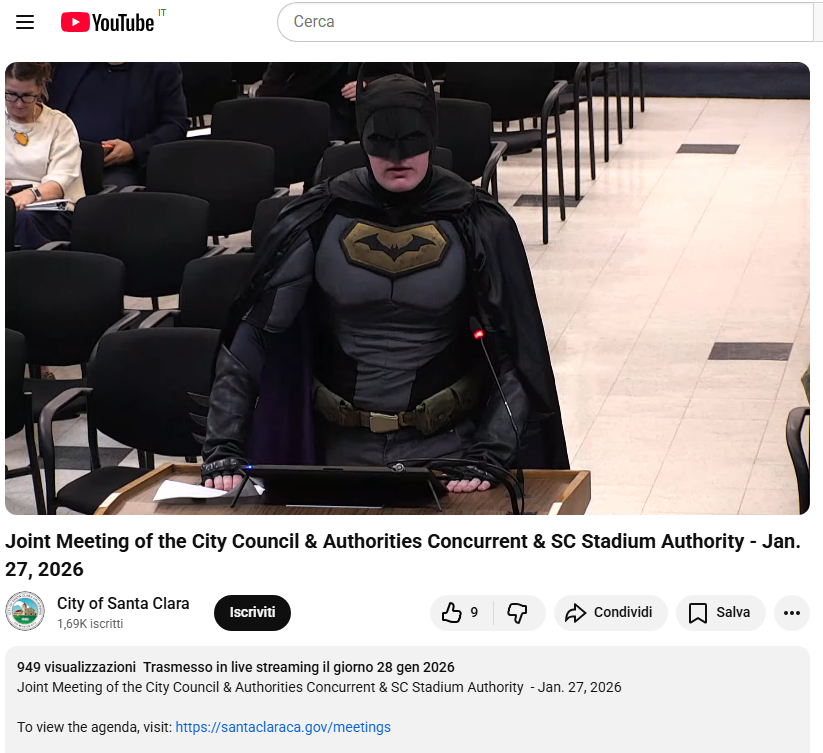Click the Salva bookmark icon

pos(698,612)
